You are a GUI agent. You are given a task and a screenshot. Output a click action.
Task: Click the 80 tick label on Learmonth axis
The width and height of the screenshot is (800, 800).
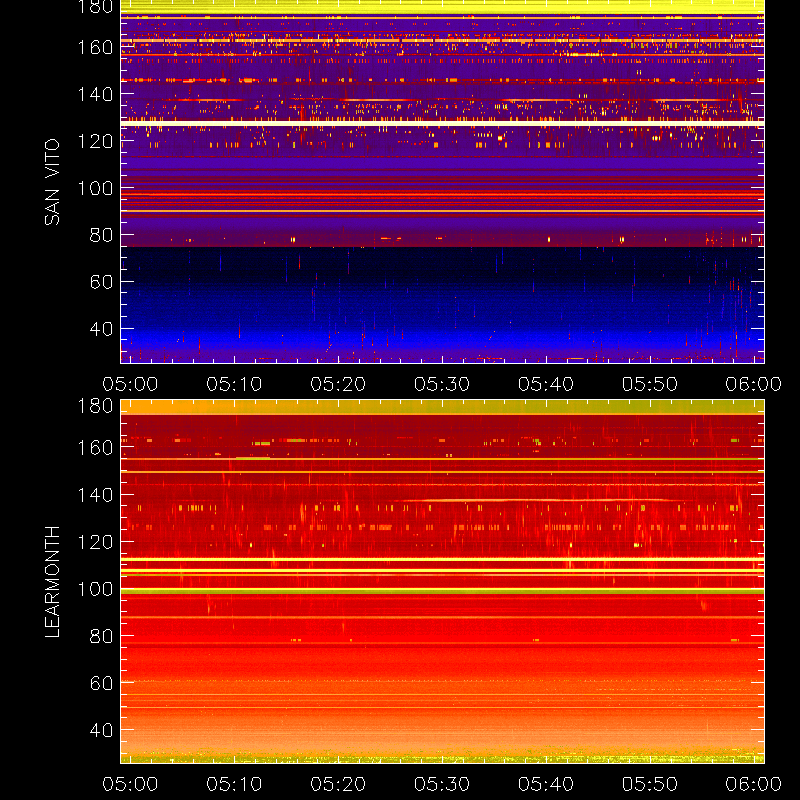(102, 636)
